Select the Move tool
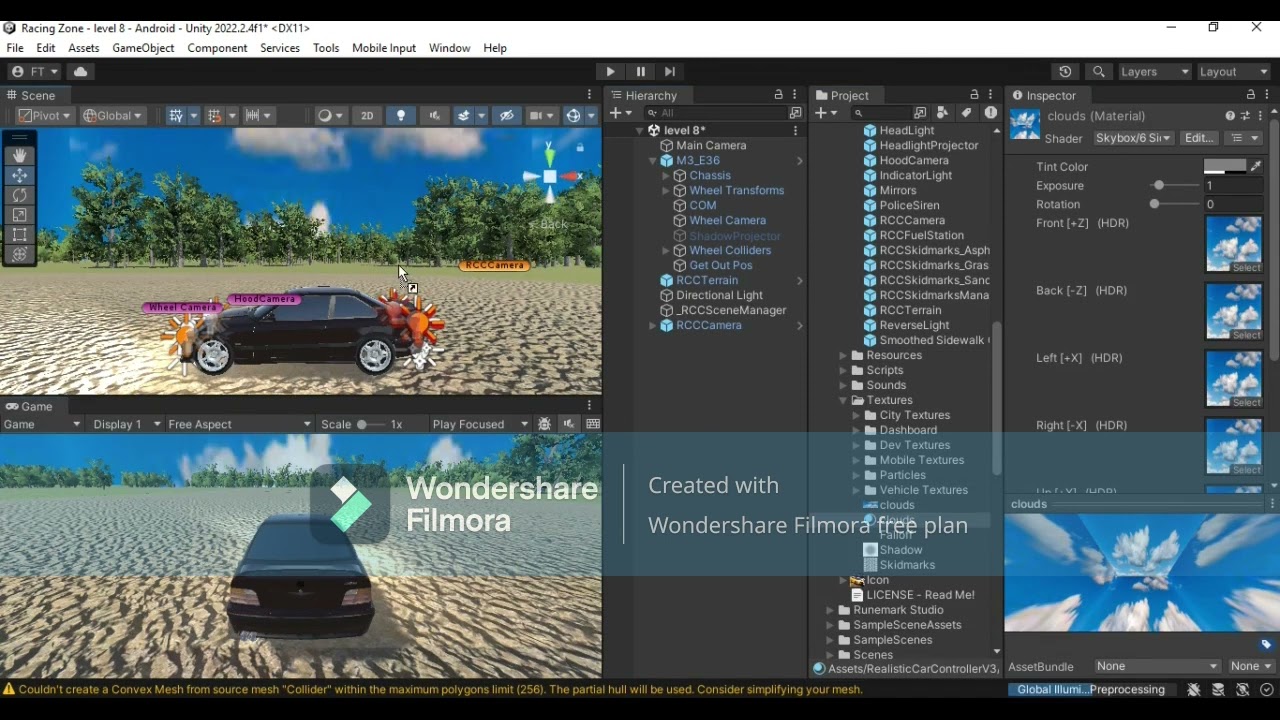This screenshot has width=1280, height=720. (20, 175)
